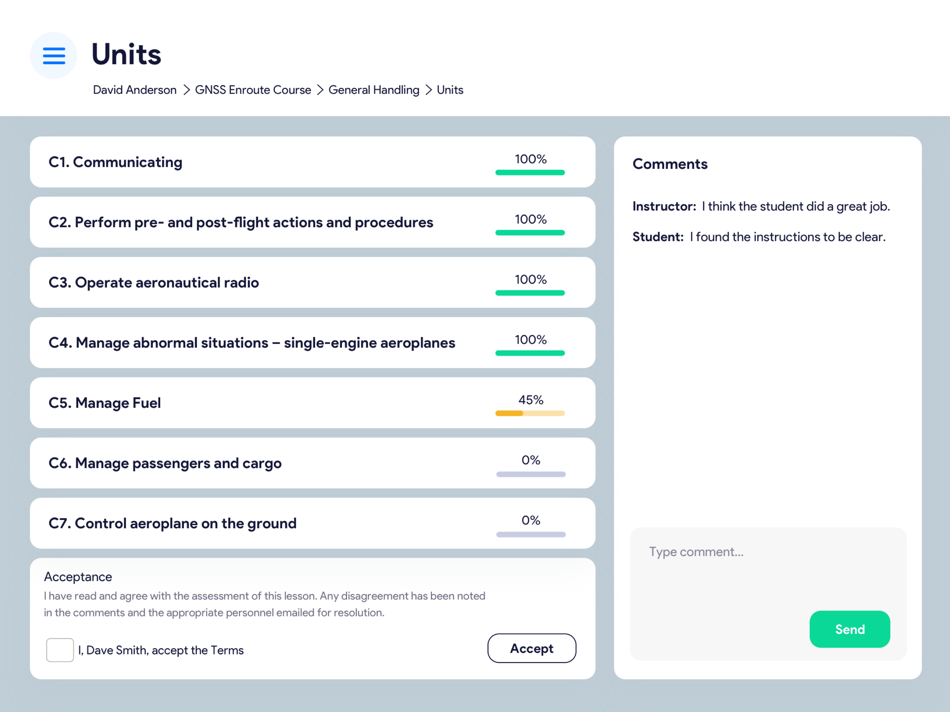Click the 45% value for Manage Fuel
This screenshot has height=712, width=950.
tap(531, 400)
